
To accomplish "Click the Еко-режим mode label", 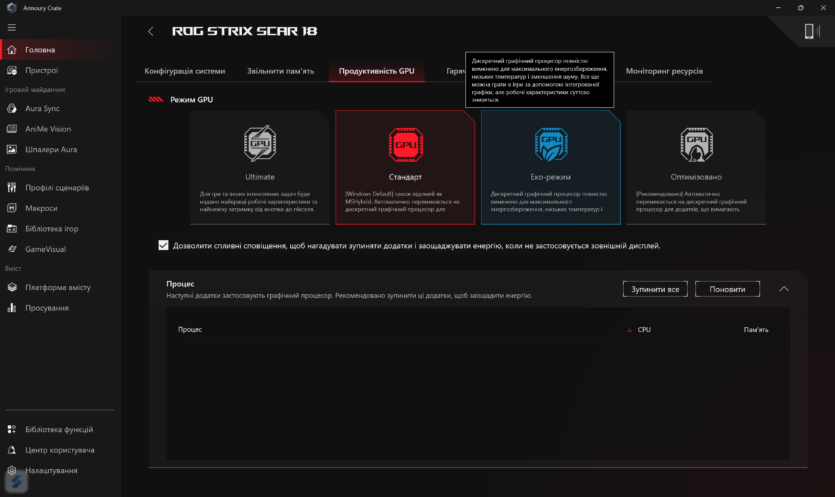I will [x=551, y=177].
